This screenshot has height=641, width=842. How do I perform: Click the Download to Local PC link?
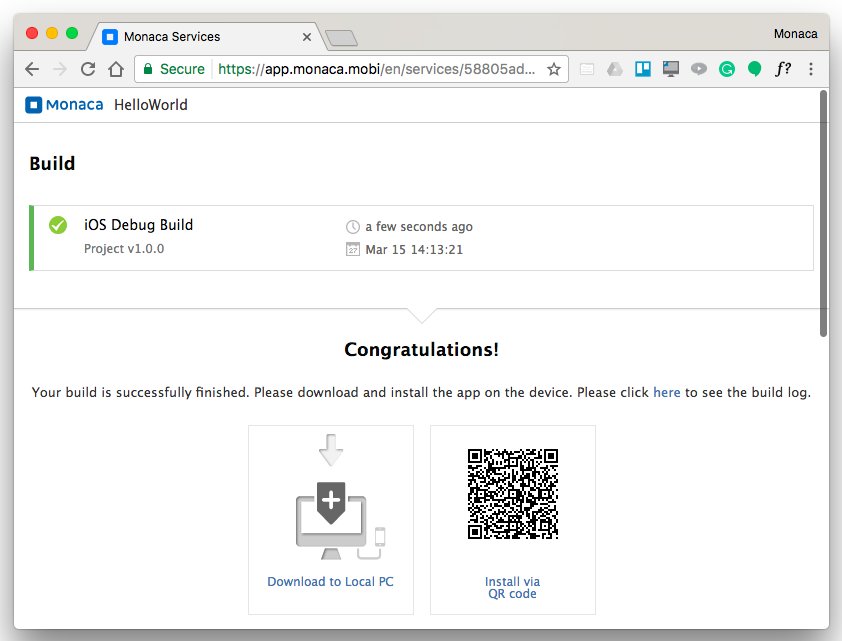click(x=330, y=582)
